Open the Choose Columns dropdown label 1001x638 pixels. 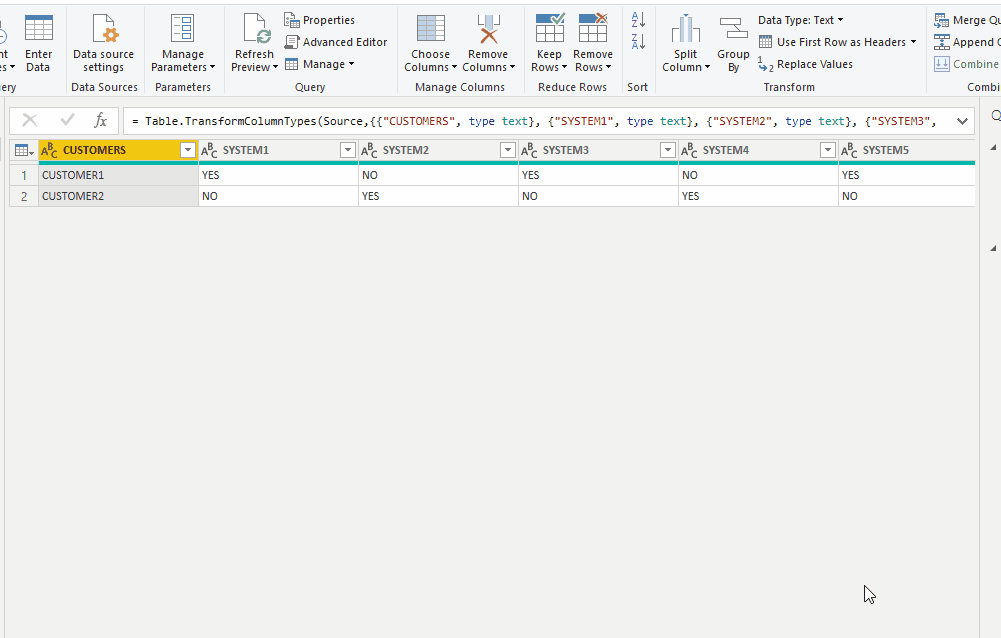click(x=430, y=61)
